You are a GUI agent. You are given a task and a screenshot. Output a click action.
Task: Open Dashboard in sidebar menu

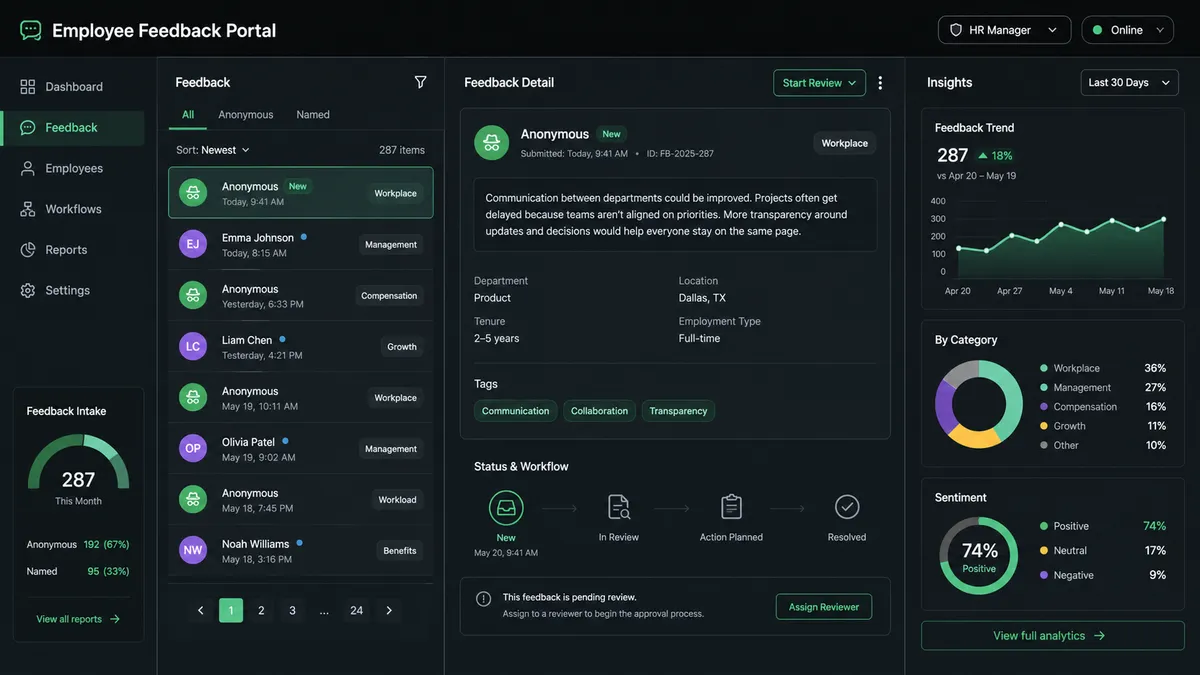pyautogui.click(x=73, y=87)
